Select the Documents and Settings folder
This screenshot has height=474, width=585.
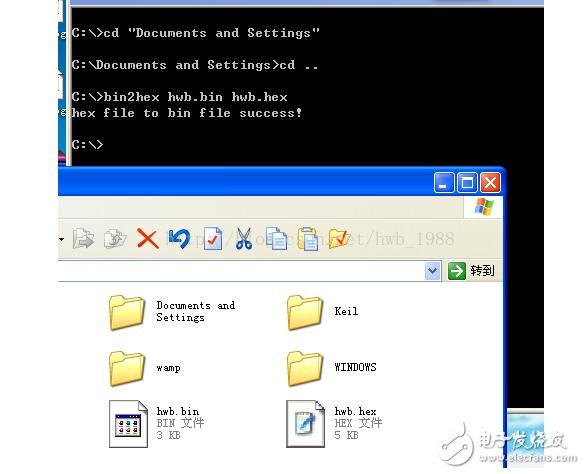pyautogui.click(x=172, y=312)
